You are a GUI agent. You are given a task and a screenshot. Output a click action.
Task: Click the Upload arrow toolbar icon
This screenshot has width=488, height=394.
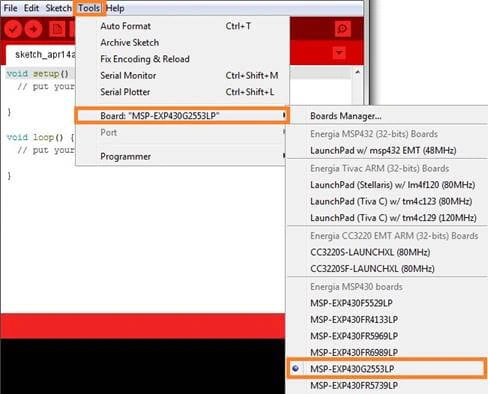(x=33, y=29)
